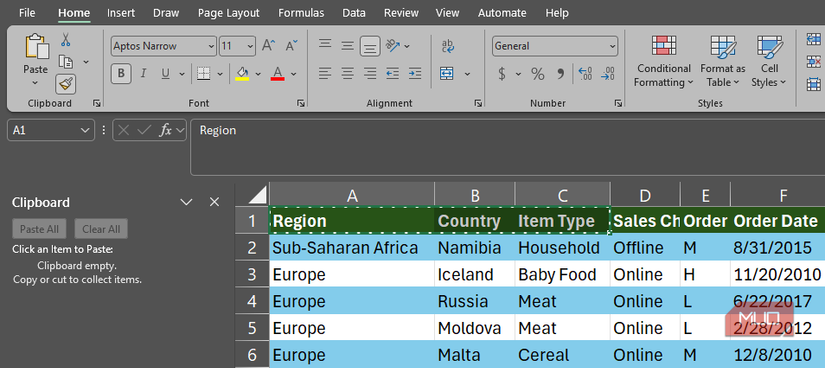Open the Font dialog launcher
This screenshot has height=368, width=825.
(x=300, y=104)
